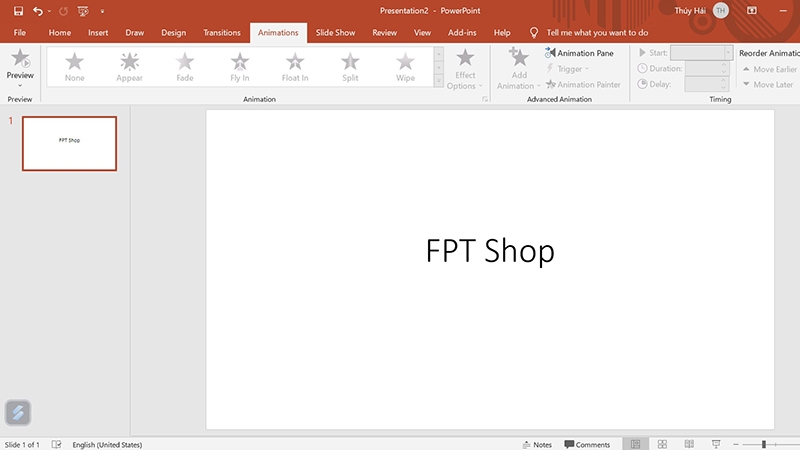800x450 pixels.
Task: Expand the Preview dropdown arrow
Action: tap(20, 86)
